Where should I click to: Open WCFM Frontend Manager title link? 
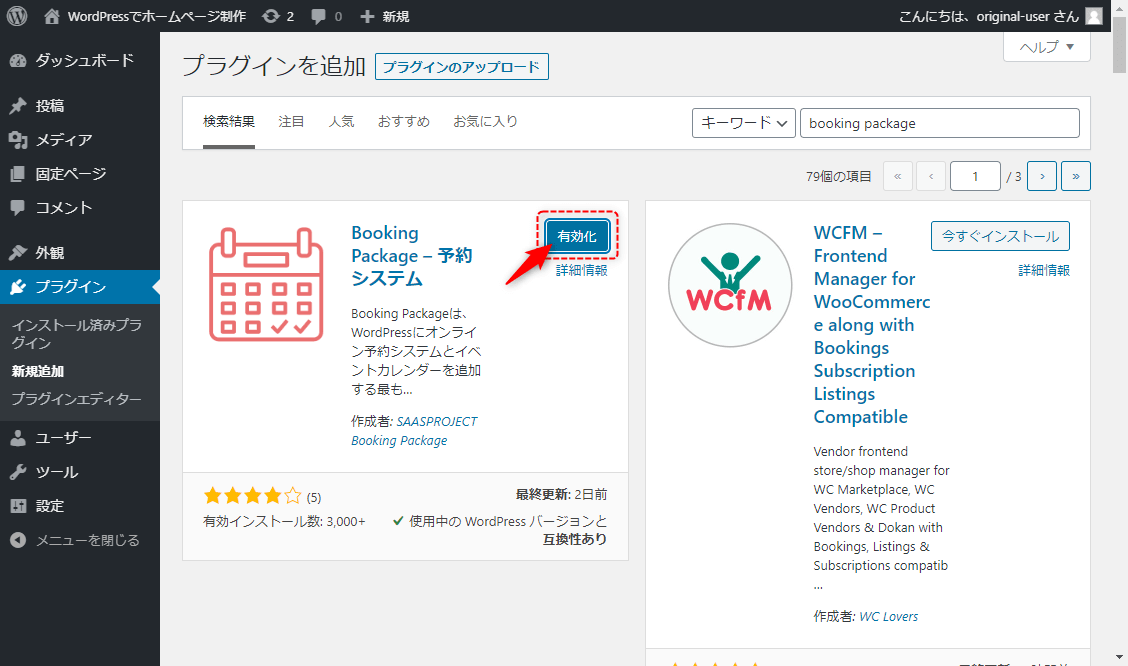click(x=872, y=324)
